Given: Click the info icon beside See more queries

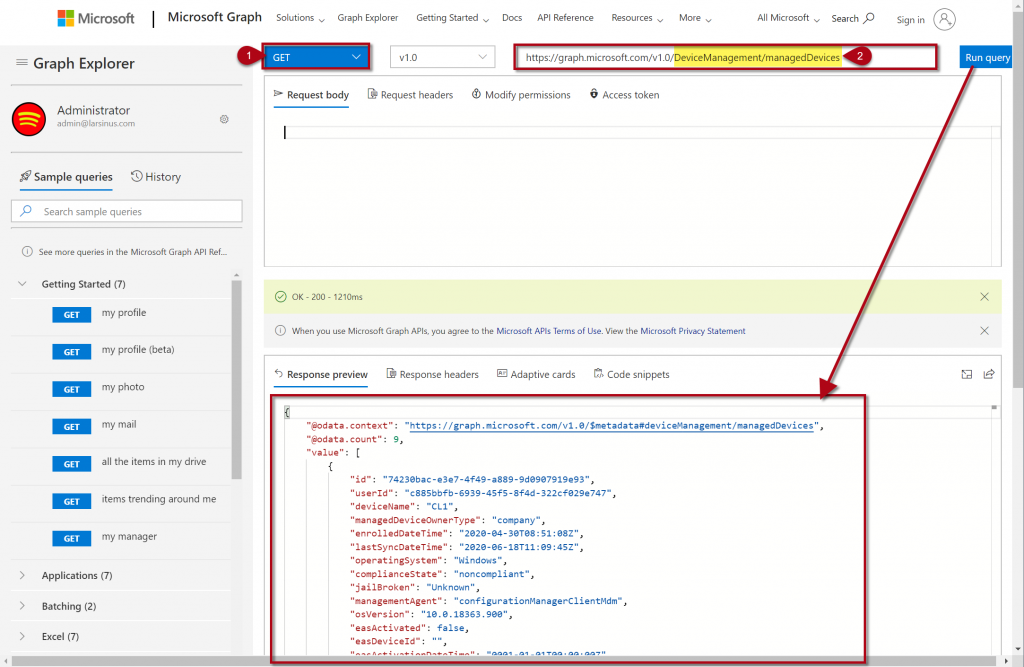Looking at the screenshot, I should (27, 252).
